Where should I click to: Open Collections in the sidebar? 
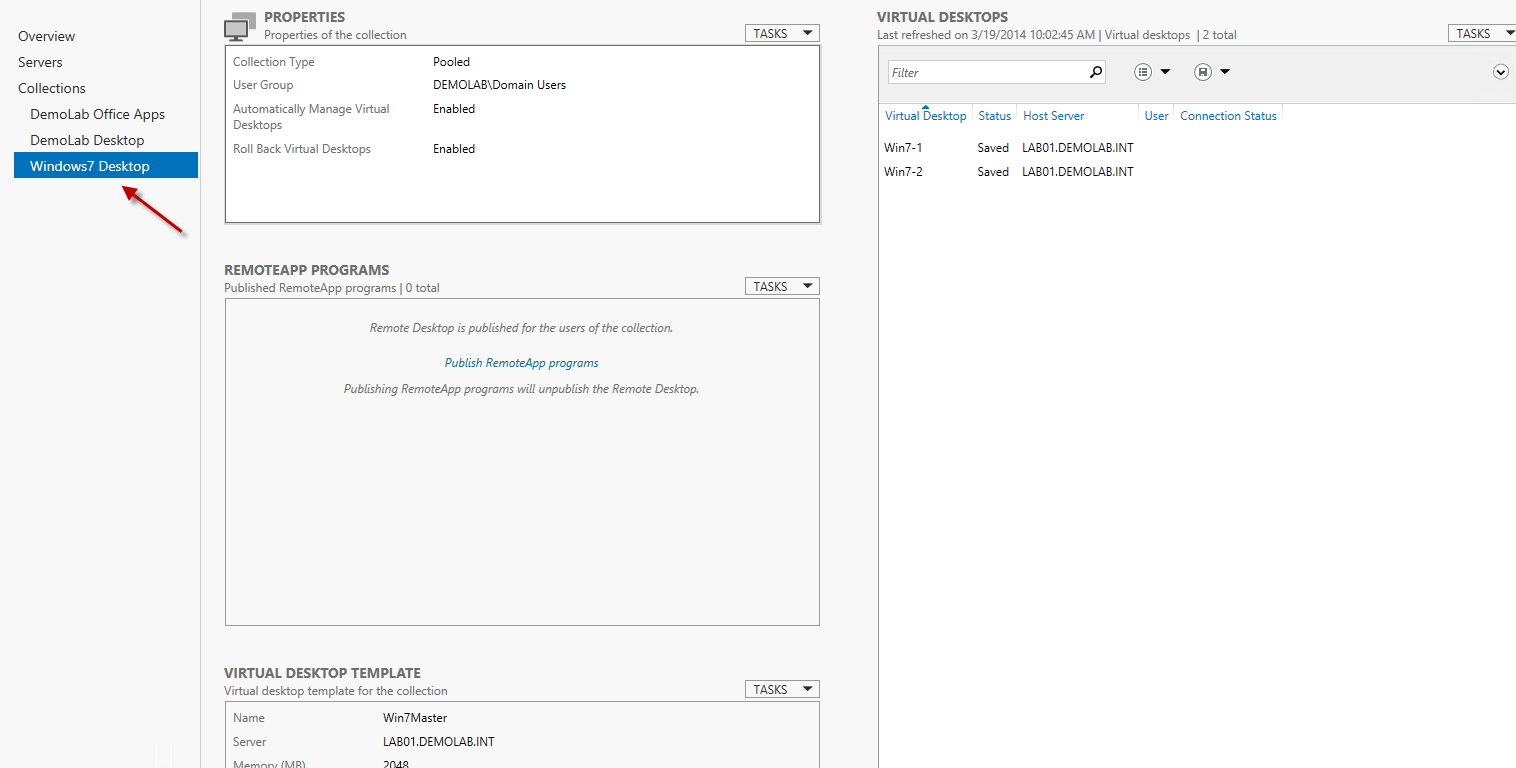point(52,88)
